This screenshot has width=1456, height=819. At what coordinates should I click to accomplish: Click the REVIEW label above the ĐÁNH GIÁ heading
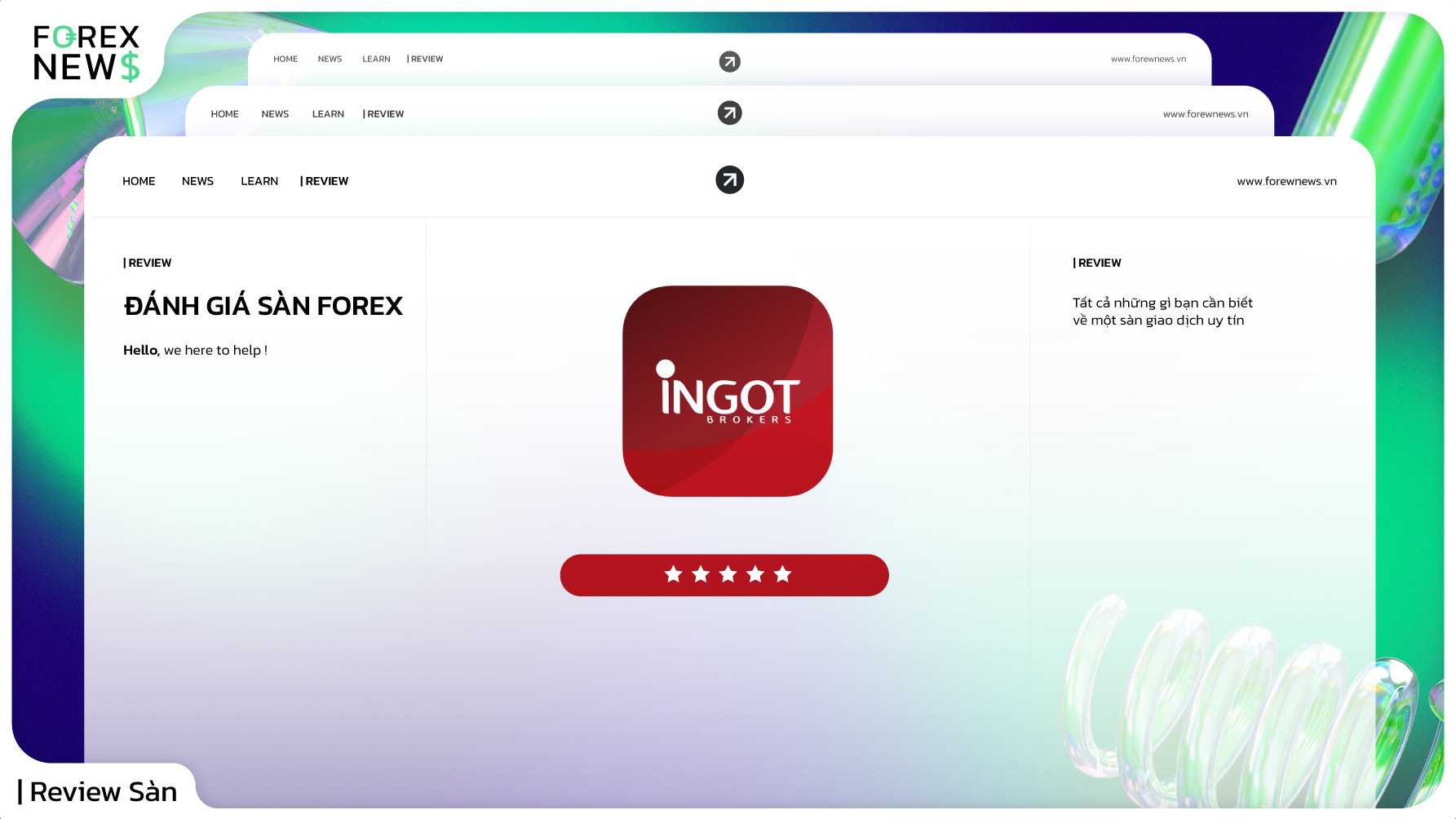click(x=147, y=263)
